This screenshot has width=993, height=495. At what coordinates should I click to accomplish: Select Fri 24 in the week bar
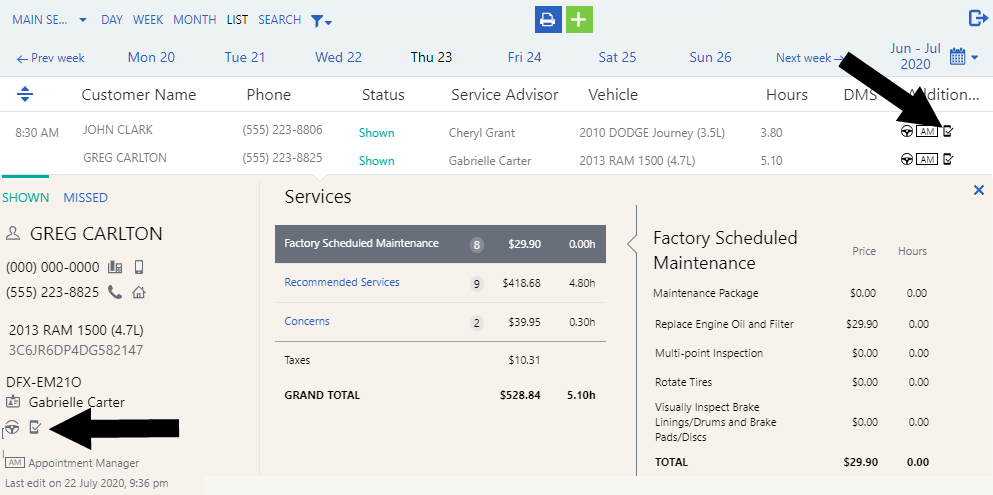point(524,57)
